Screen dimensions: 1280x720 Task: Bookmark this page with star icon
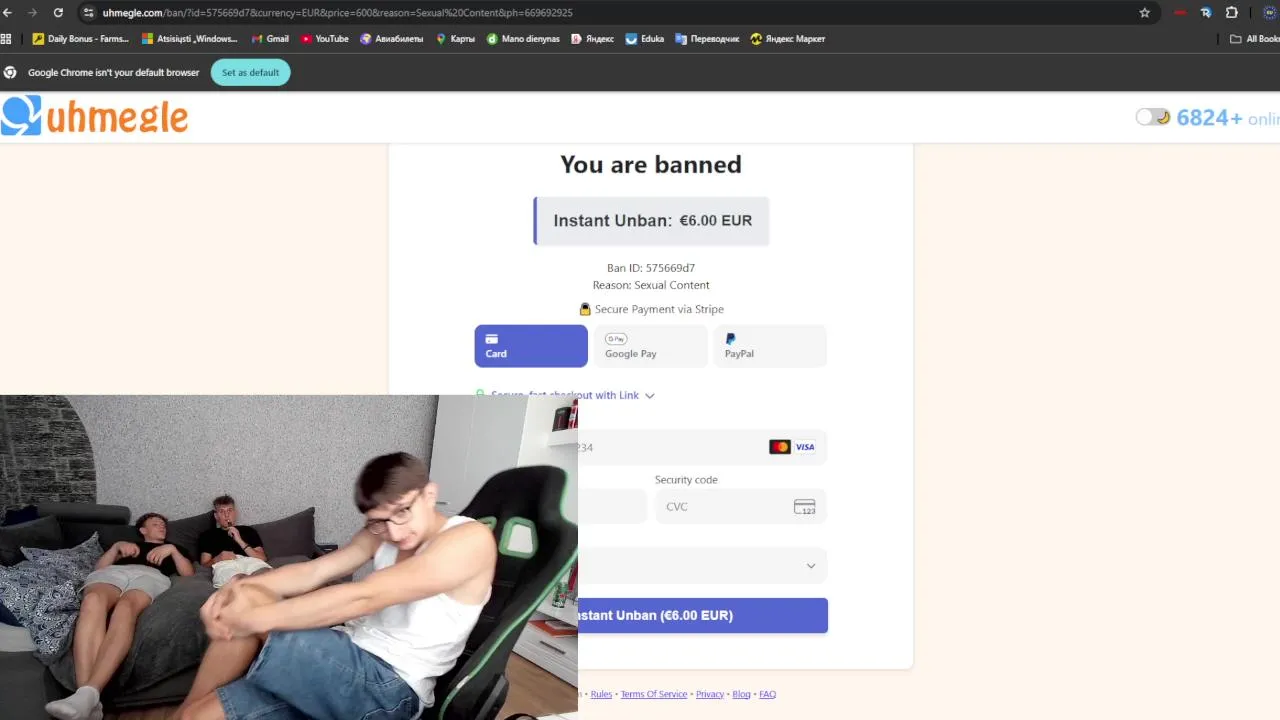point(1145,13)
